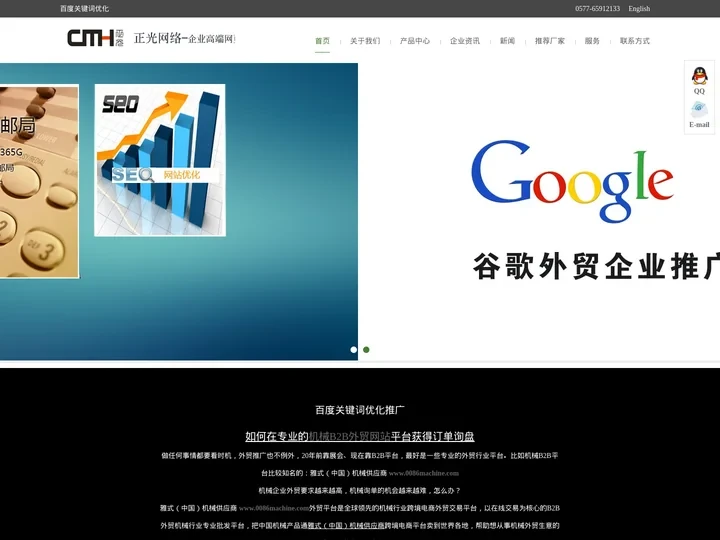Open the E-mail contact icon
Screen dimensions: 720x540
tap(699, 110)
